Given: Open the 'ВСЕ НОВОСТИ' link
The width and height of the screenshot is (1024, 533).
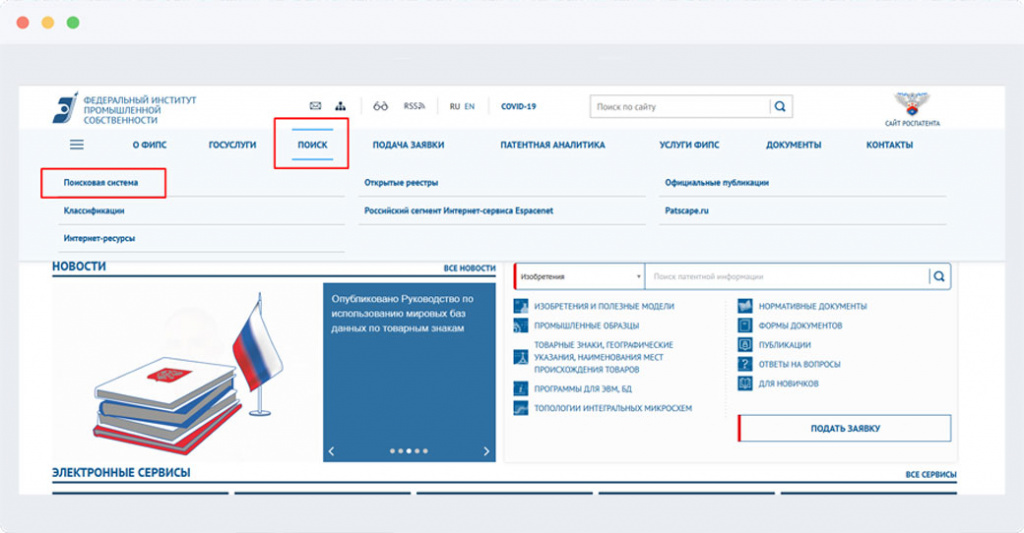Looking at the screenshot, I should (x=469, y=268).
